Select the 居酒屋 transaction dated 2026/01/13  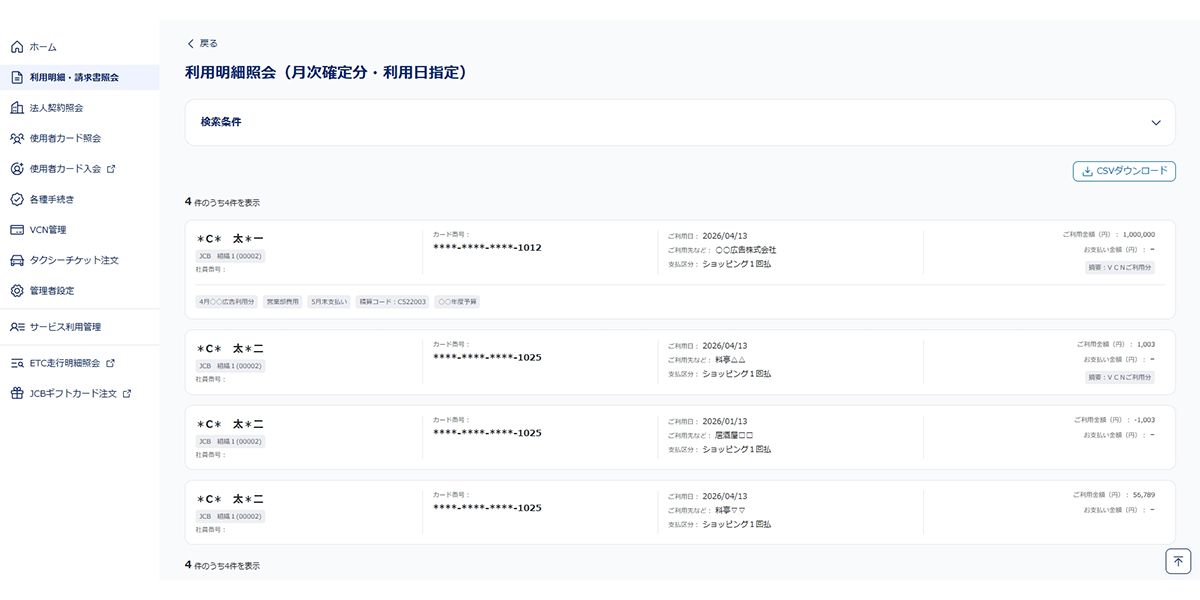point(680,437)
